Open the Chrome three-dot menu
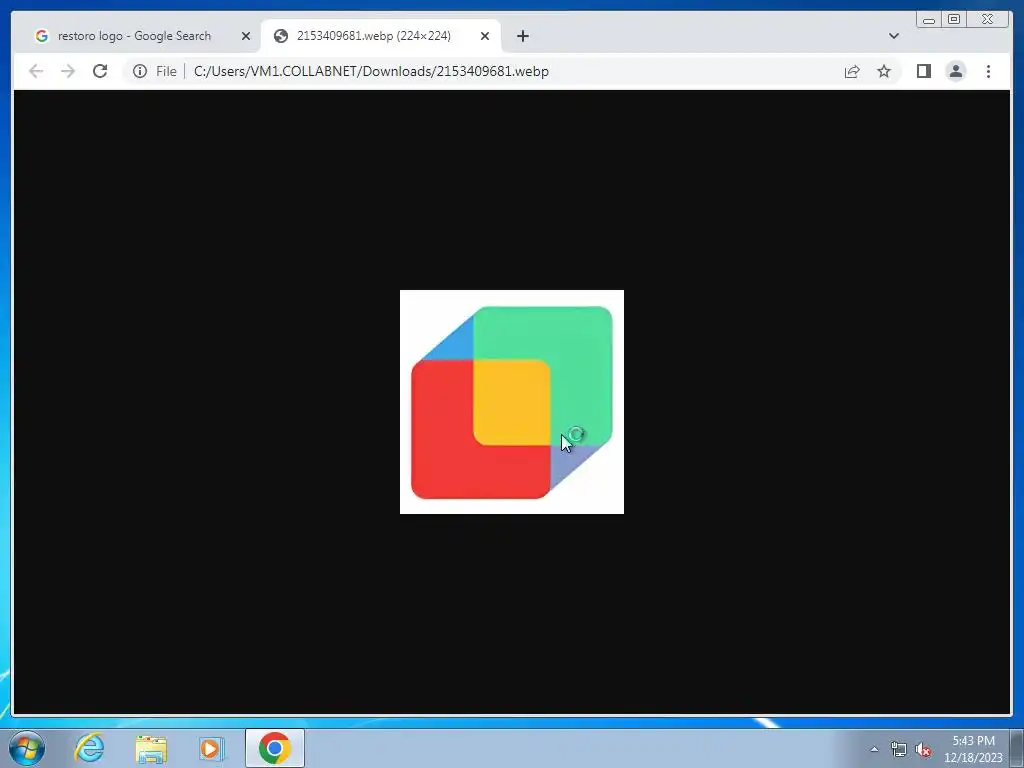The height and width of the screenshot is (768, 1024). (x=988, y=71)
